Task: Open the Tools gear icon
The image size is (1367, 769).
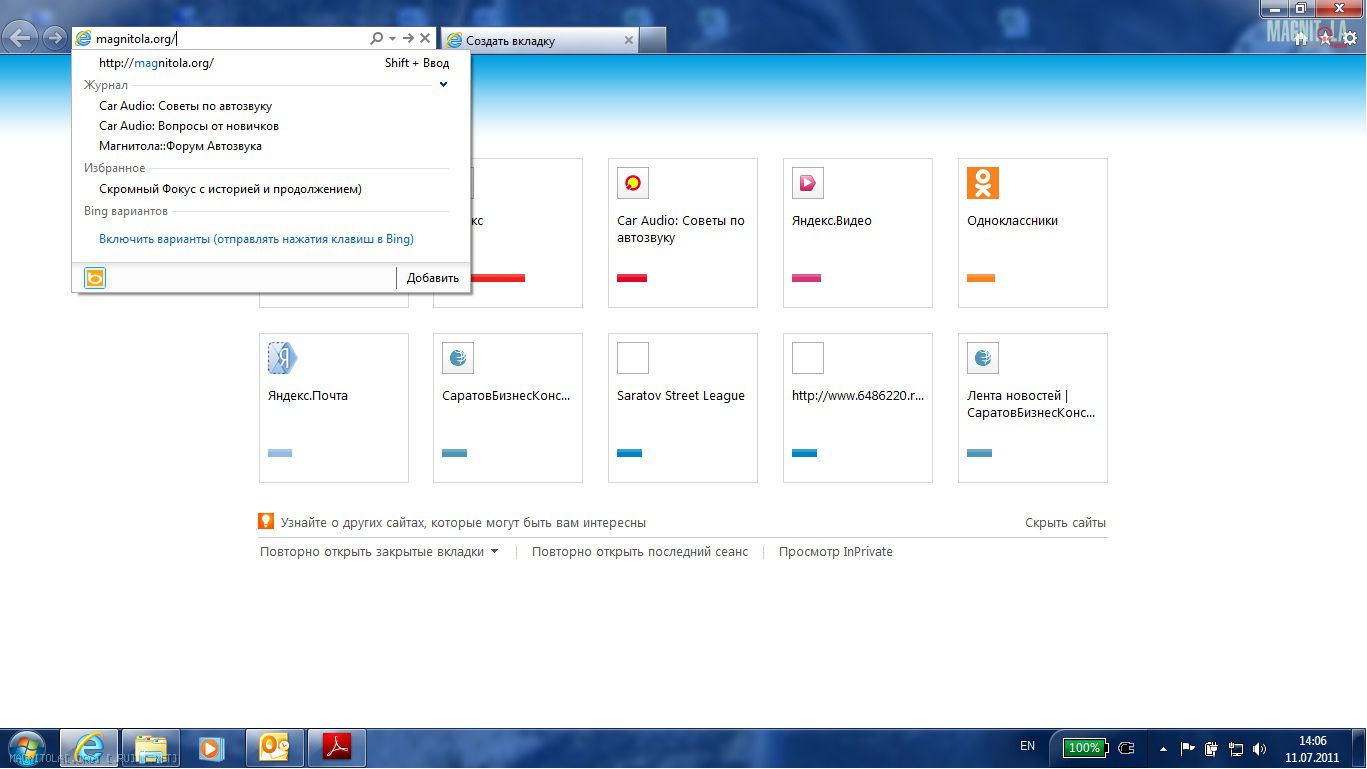Action: tap(1349, 39)
